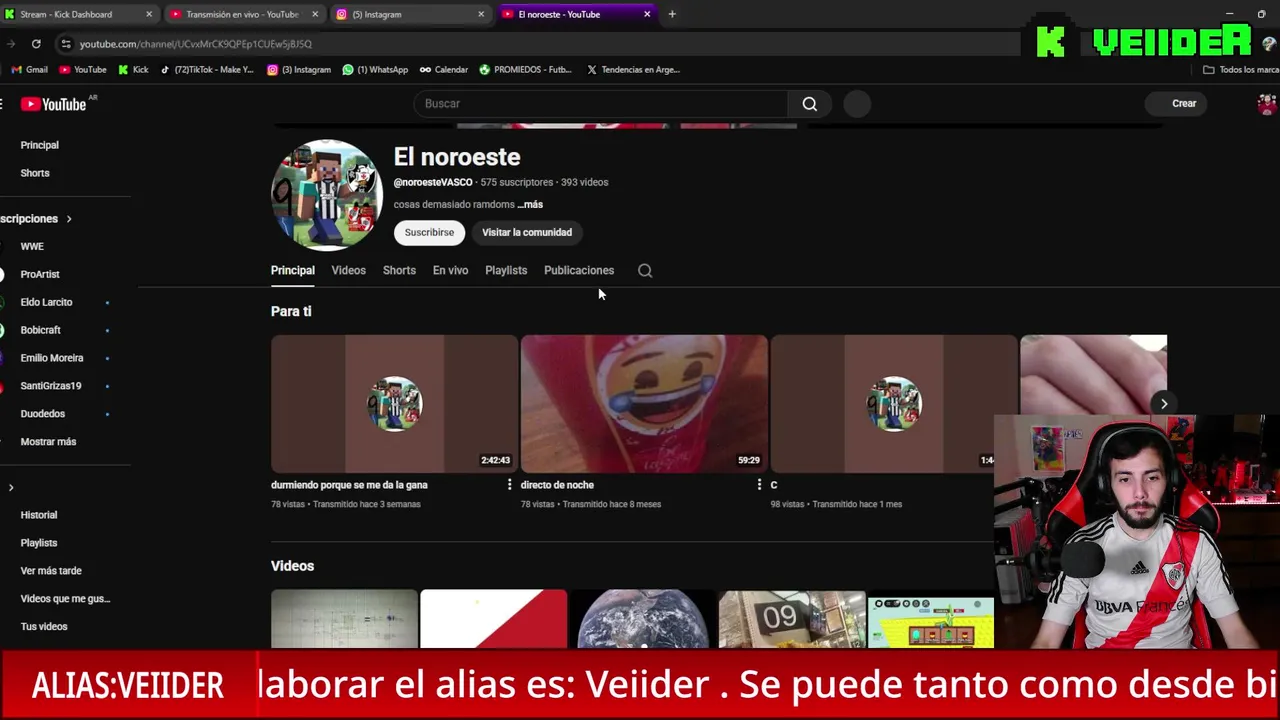Screen dimensions: 1280x720
Task: Click the round voice search icon
Action: pyautogui.click(x=857, y=104)
